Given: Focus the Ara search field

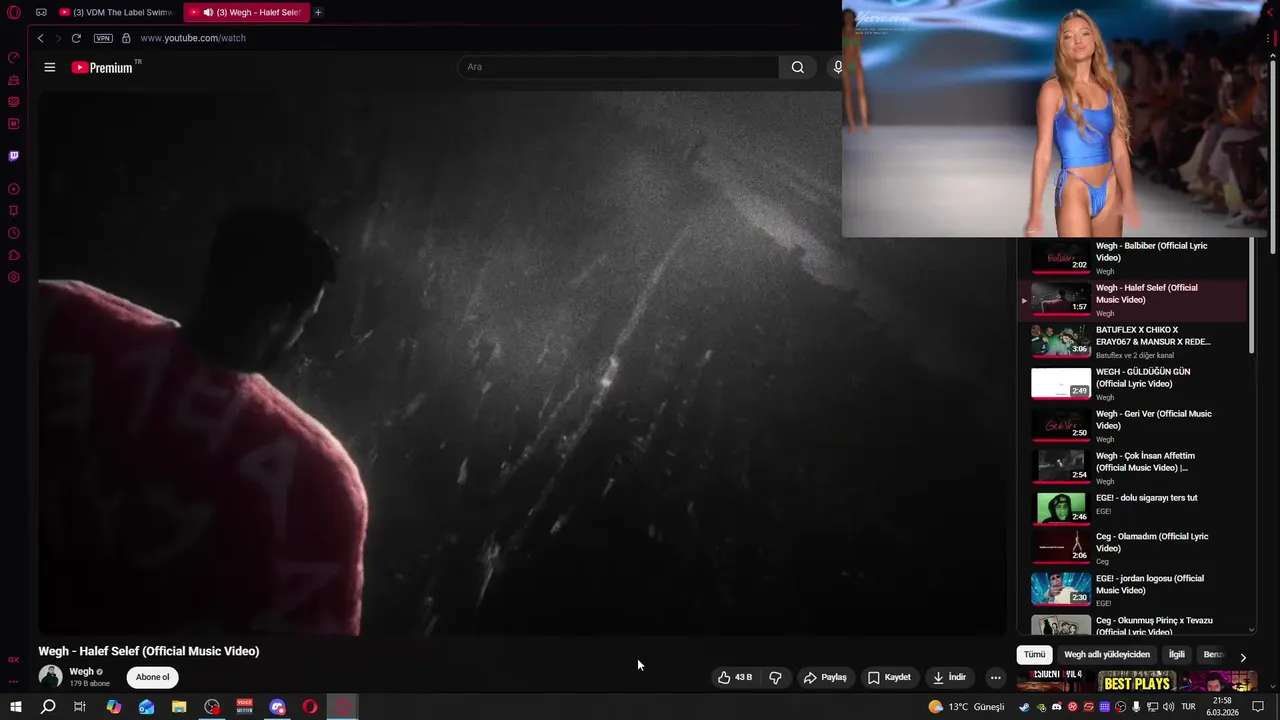Looking at the screenshot, I should point(618,67).
